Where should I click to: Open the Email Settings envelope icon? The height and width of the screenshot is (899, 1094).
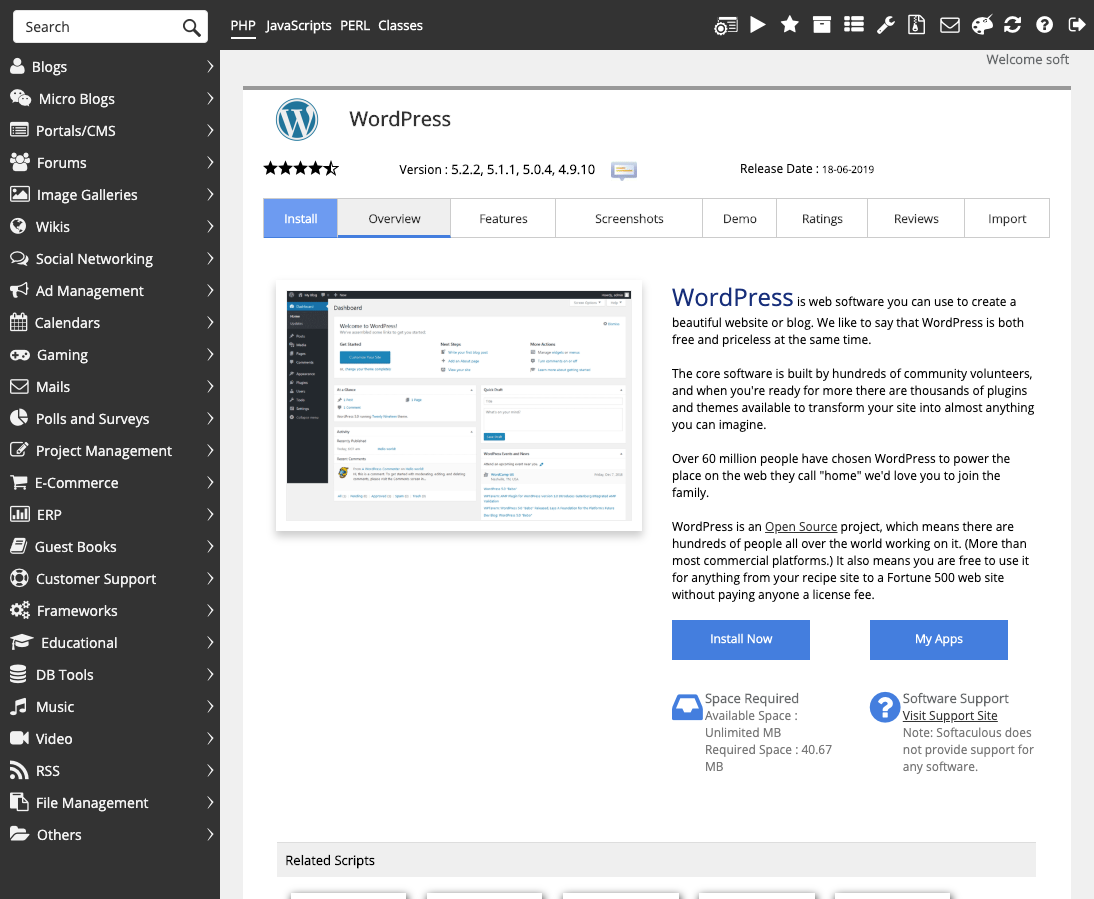pyautogui.click(x=949, y=24)
